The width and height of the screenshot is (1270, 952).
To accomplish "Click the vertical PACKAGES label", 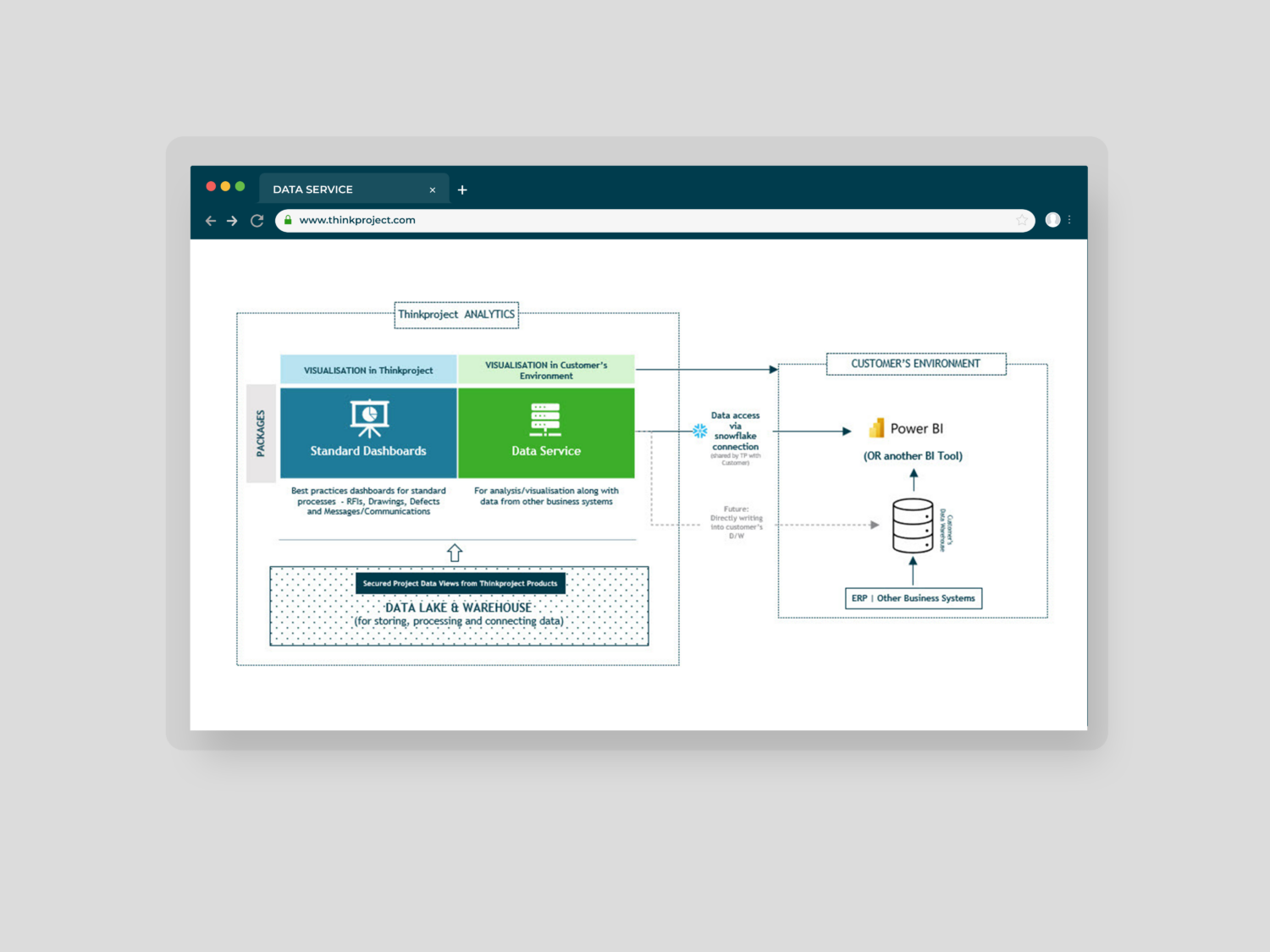I will [x=261, y=433].
